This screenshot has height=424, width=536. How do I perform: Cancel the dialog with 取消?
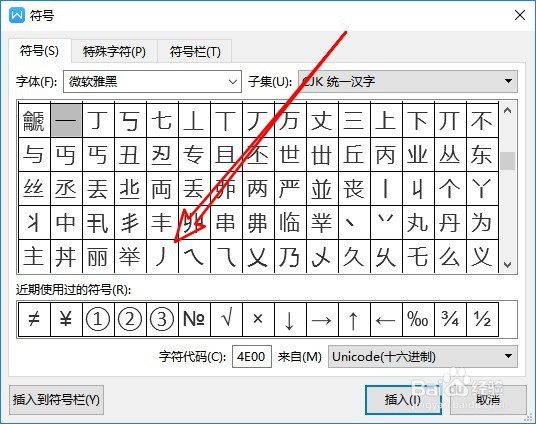coord(488,400)
